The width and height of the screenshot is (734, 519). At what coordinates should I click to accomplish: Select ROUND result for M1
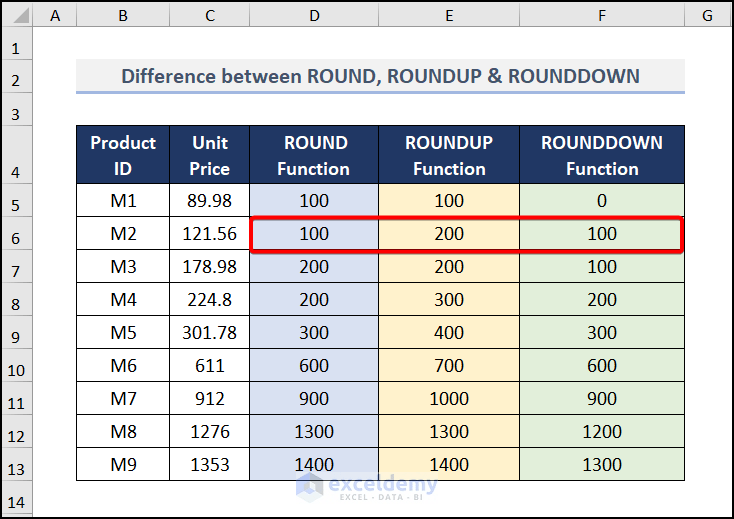(314, 200)
